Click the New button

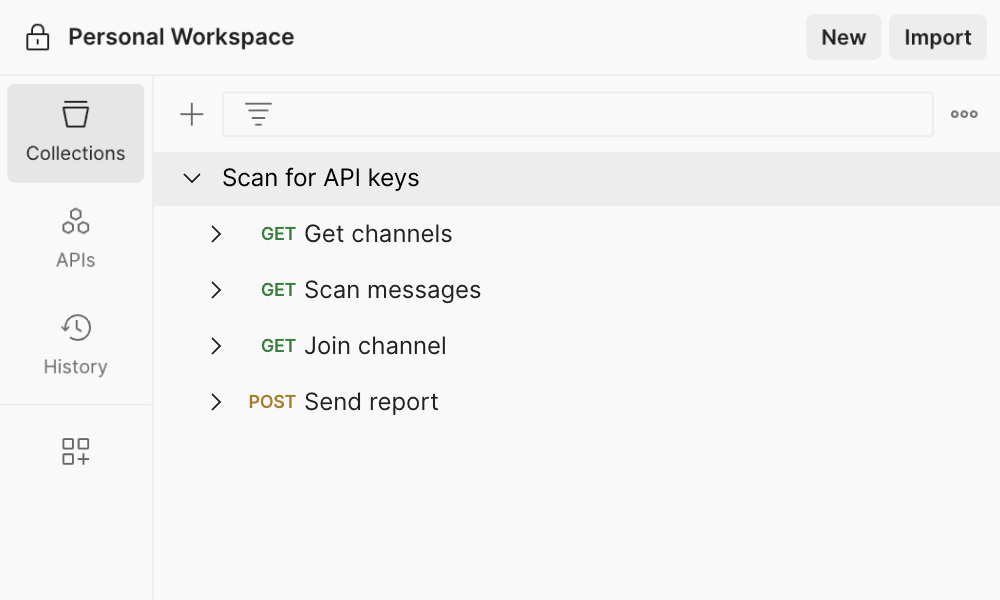coord(843,37)
